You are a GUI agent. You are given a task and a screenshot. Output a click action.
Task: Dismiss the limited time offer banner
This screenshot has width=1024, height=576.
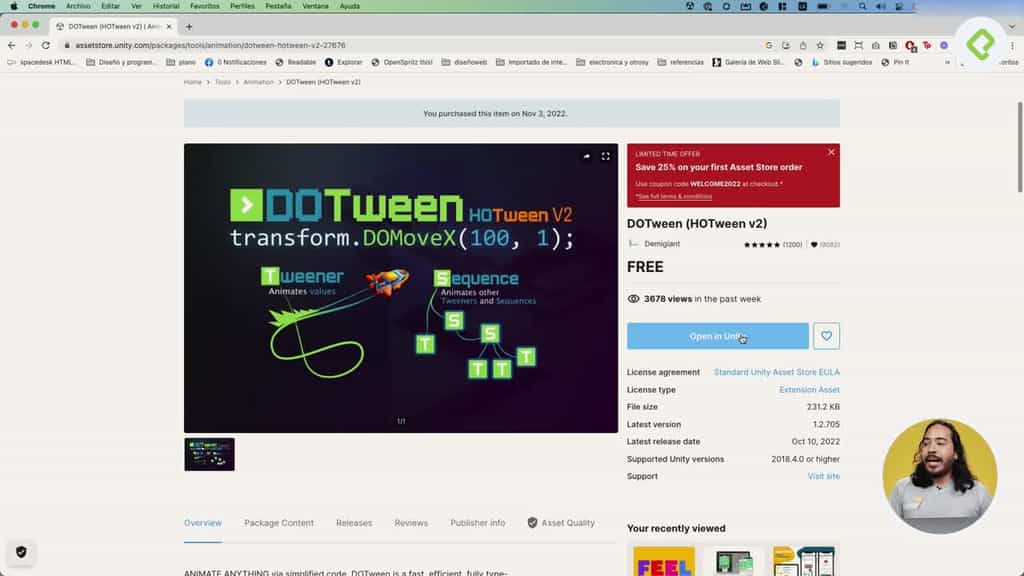[831, 152]
